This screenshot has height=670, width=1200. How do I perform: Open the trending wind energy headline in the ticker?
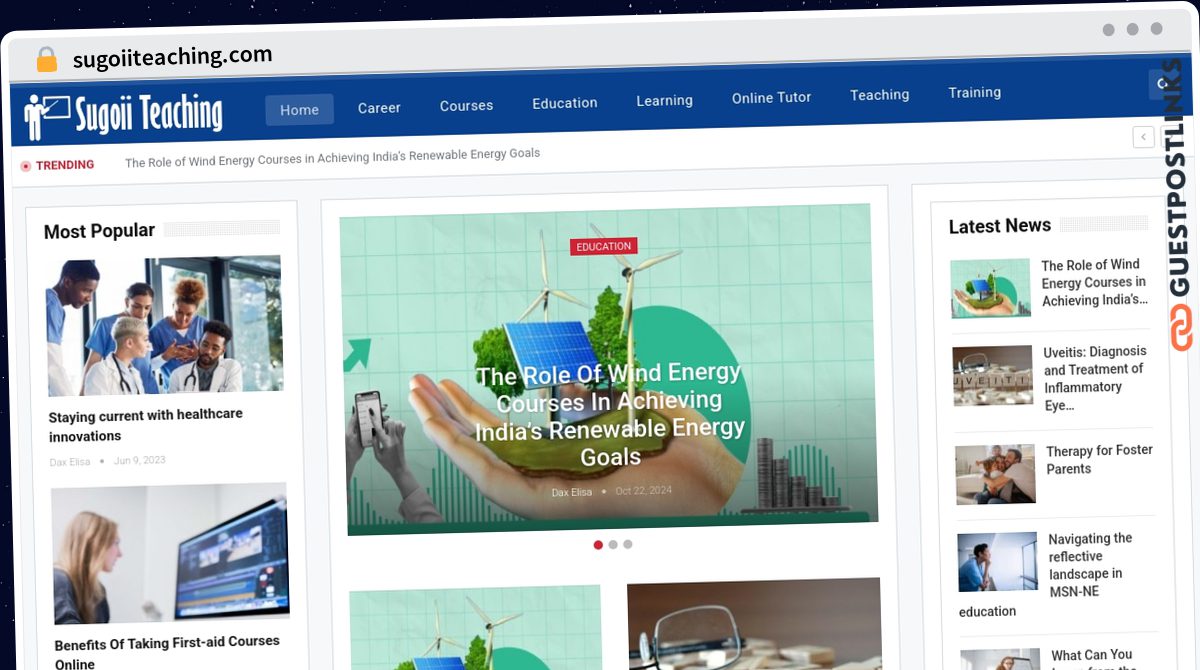332,157
